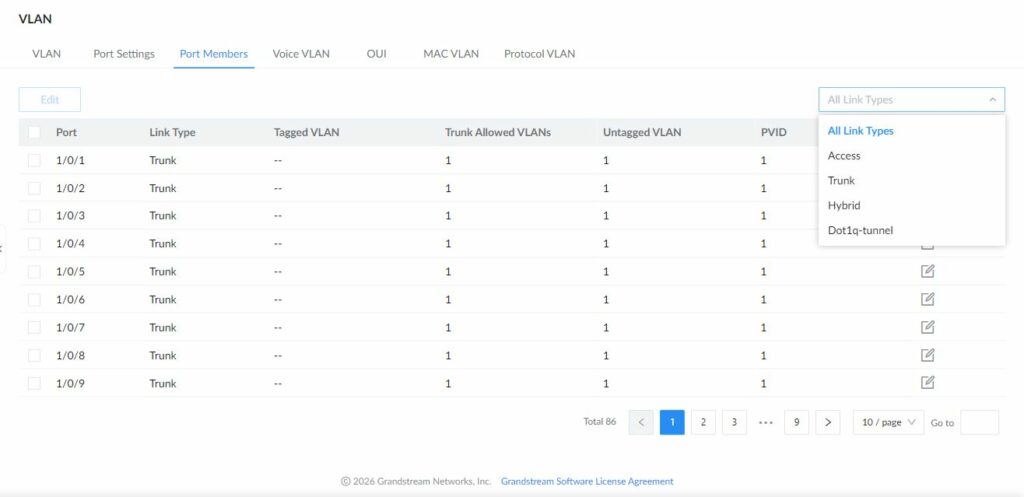This screenshot has width=1024, height=497.
Task: Tick the select-all checkbox in table header
Action: pyautogui.click(x=34, y=133)
